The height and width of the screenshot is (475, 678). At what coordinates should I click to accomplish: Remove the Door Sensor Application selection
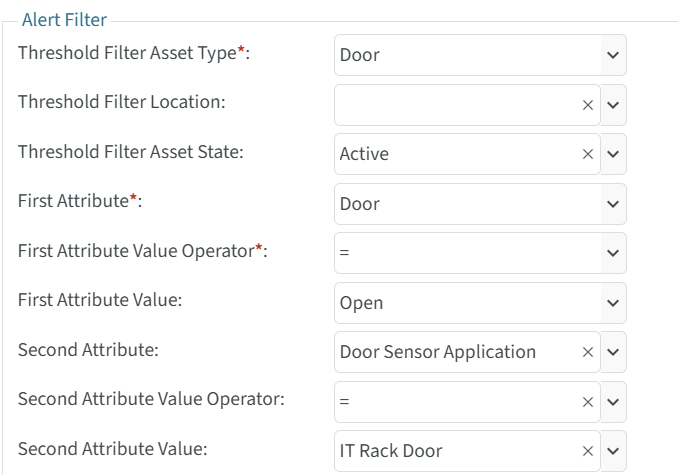click(588, 352)
